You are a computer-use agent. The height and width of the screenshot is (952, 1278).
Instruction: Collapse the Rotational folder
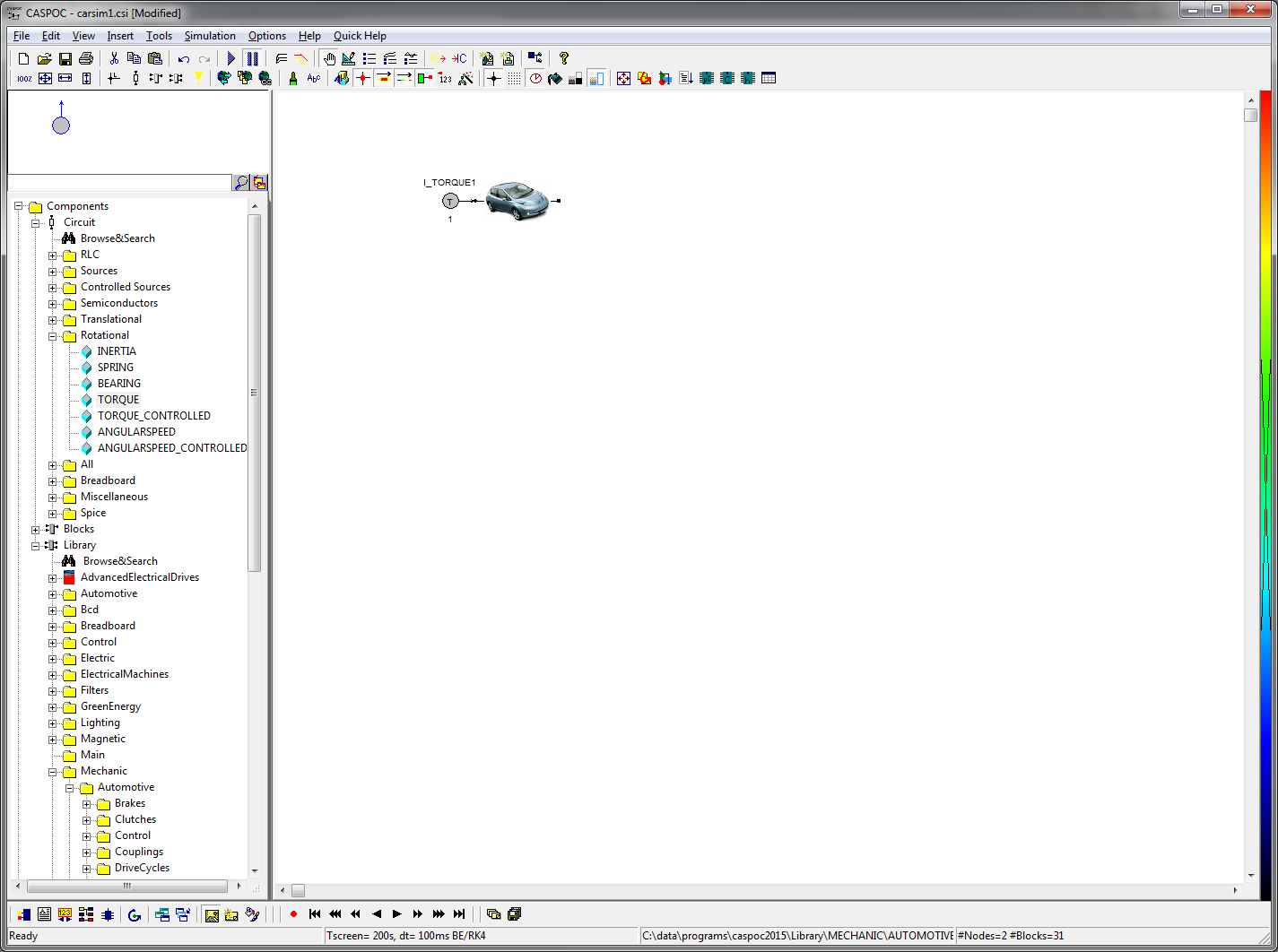(53, 336)
